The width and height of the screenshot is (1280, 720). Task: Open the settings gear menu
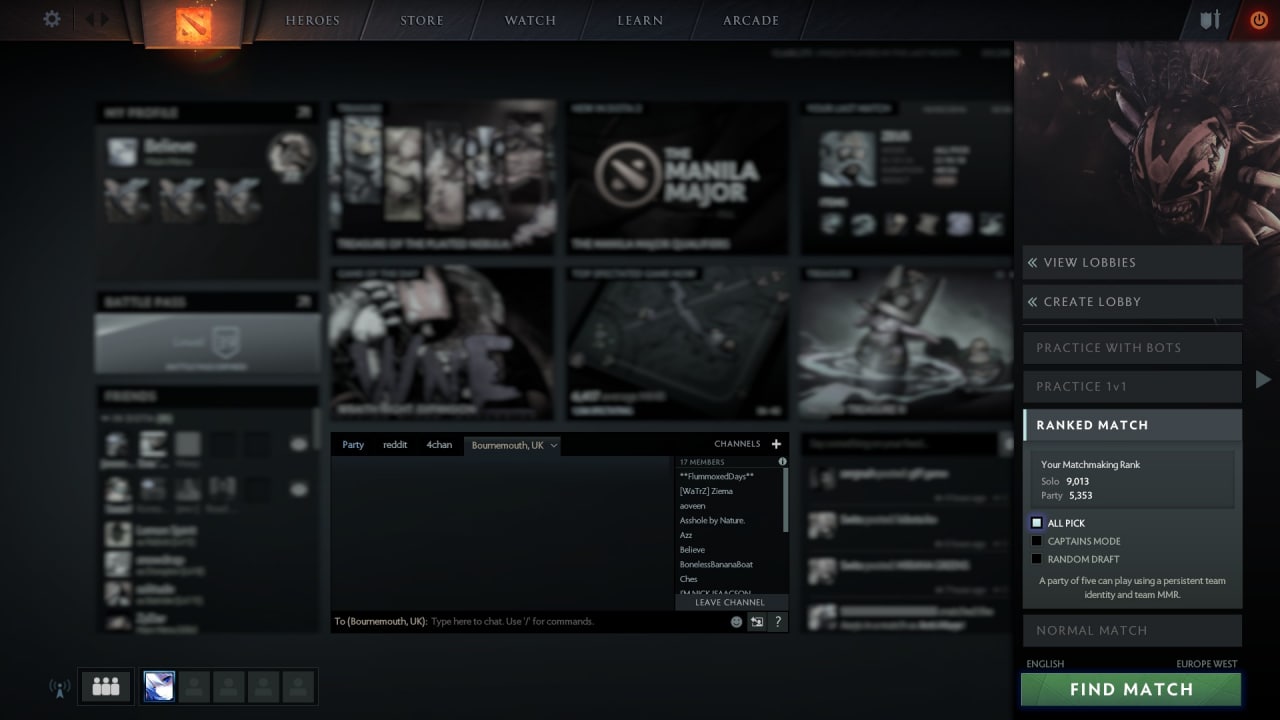pos(52,19)
